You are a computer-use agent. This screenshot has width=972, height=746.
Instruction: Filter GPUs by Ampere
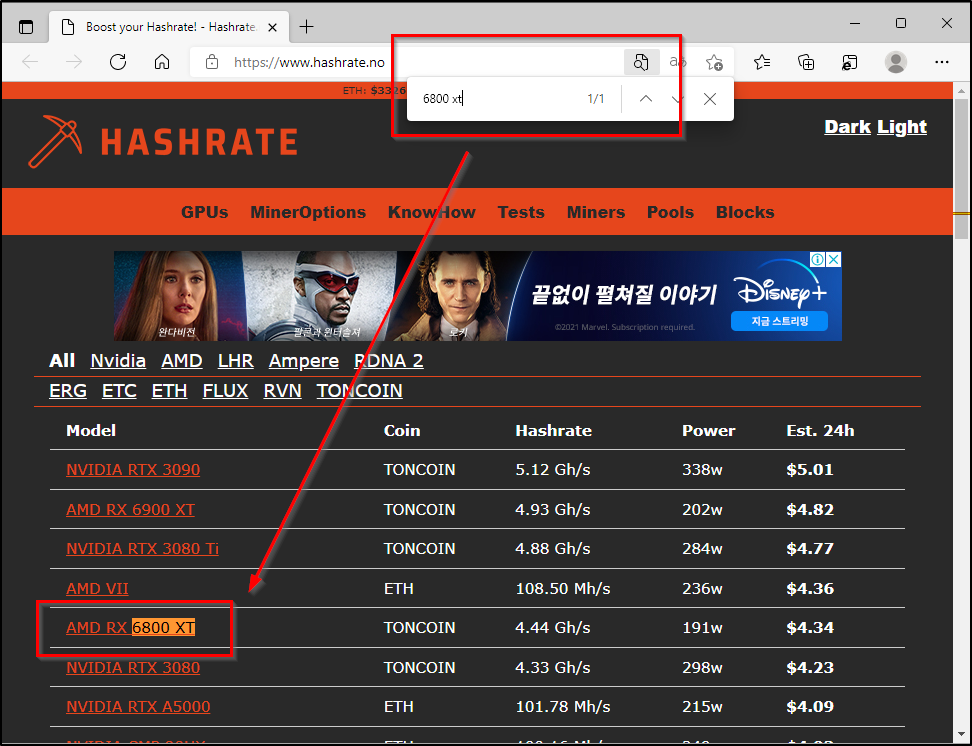coord(304,361)
